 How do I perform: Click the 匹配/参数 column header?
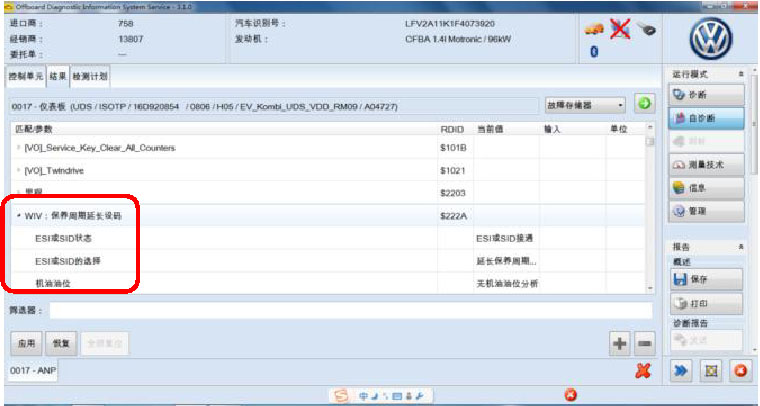point(224,129)
